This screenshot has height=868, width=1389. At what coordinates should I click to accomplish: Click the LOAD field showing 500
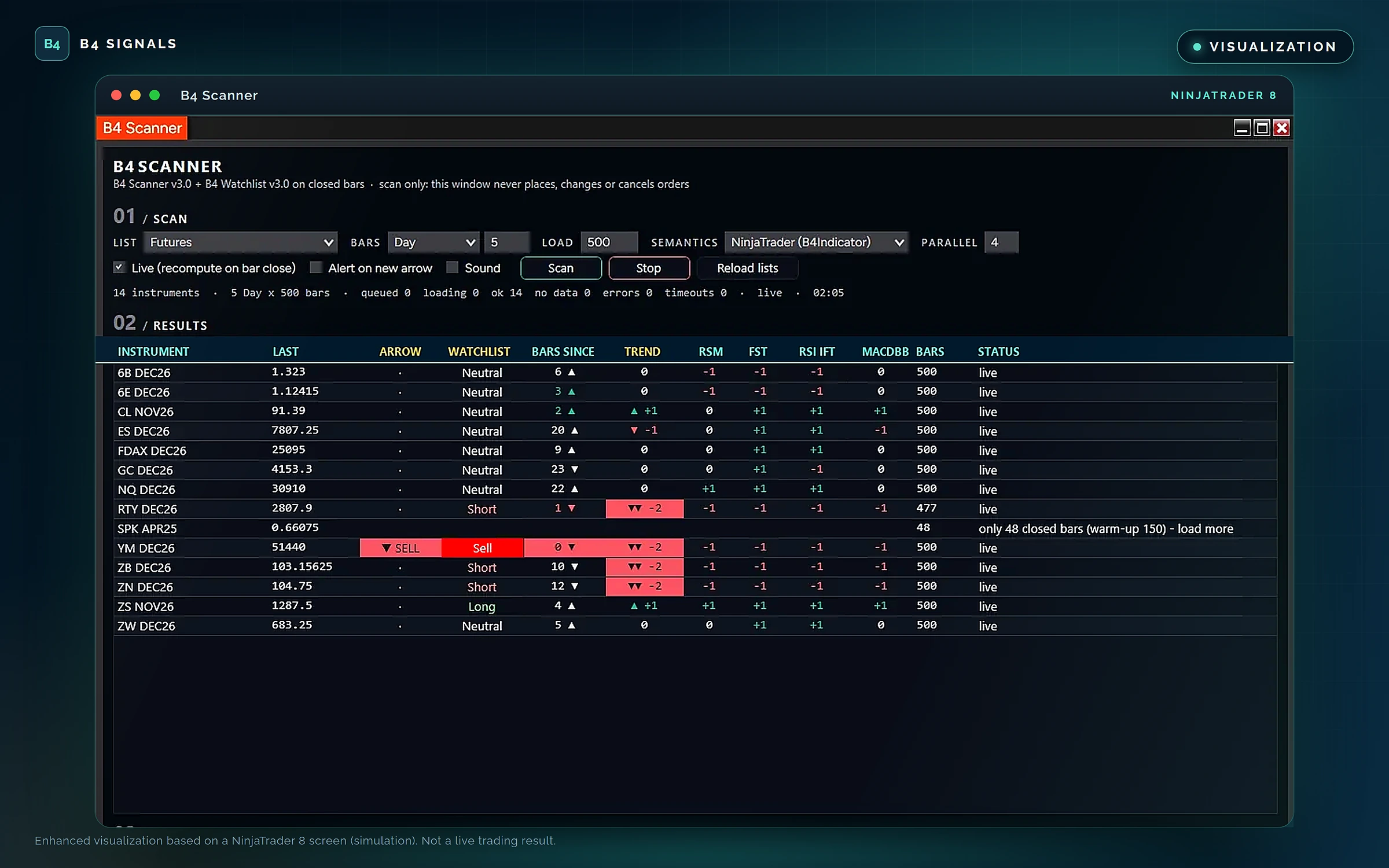point(609,242)
